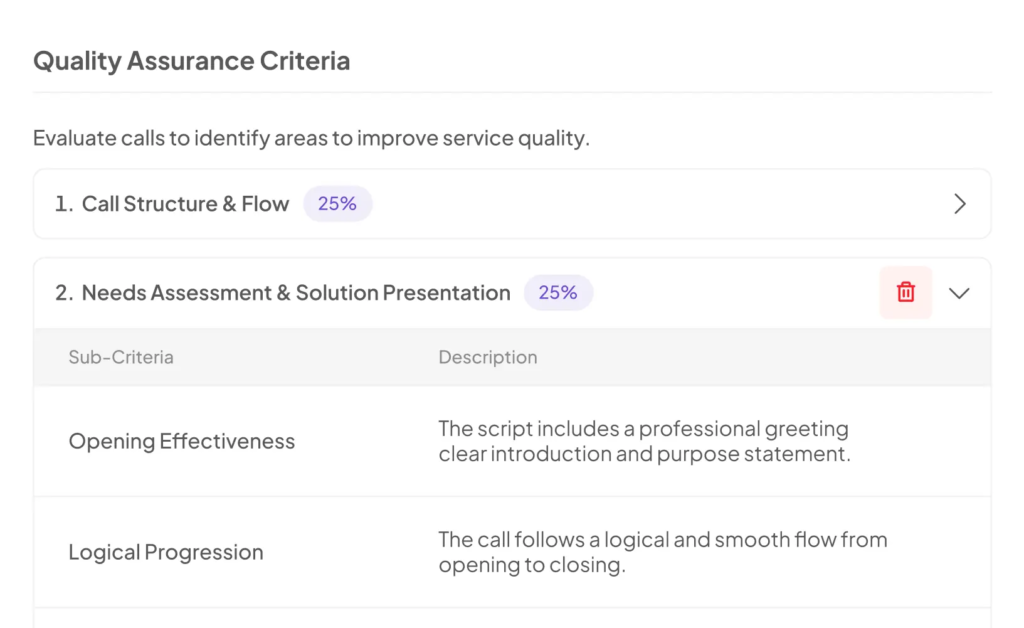Edit the professional greeting description text
1024x628 pixels.
645,441
